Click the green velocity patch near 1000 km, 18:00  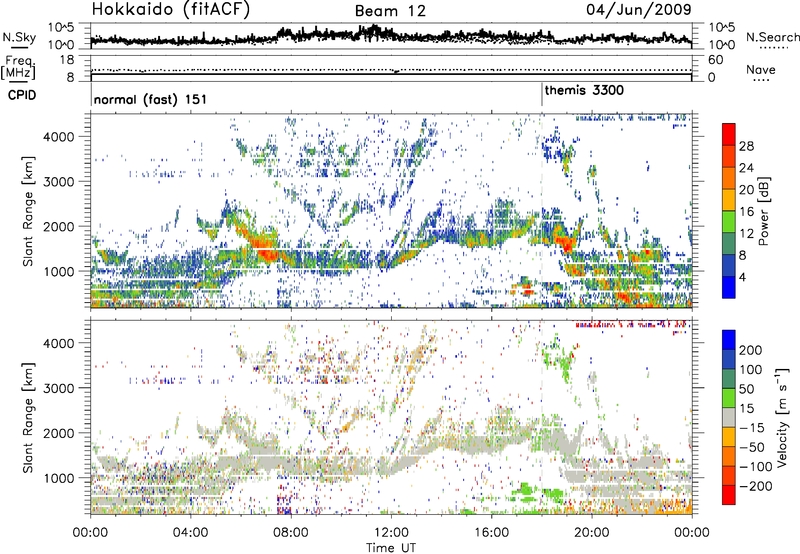[x=552, y=494]
